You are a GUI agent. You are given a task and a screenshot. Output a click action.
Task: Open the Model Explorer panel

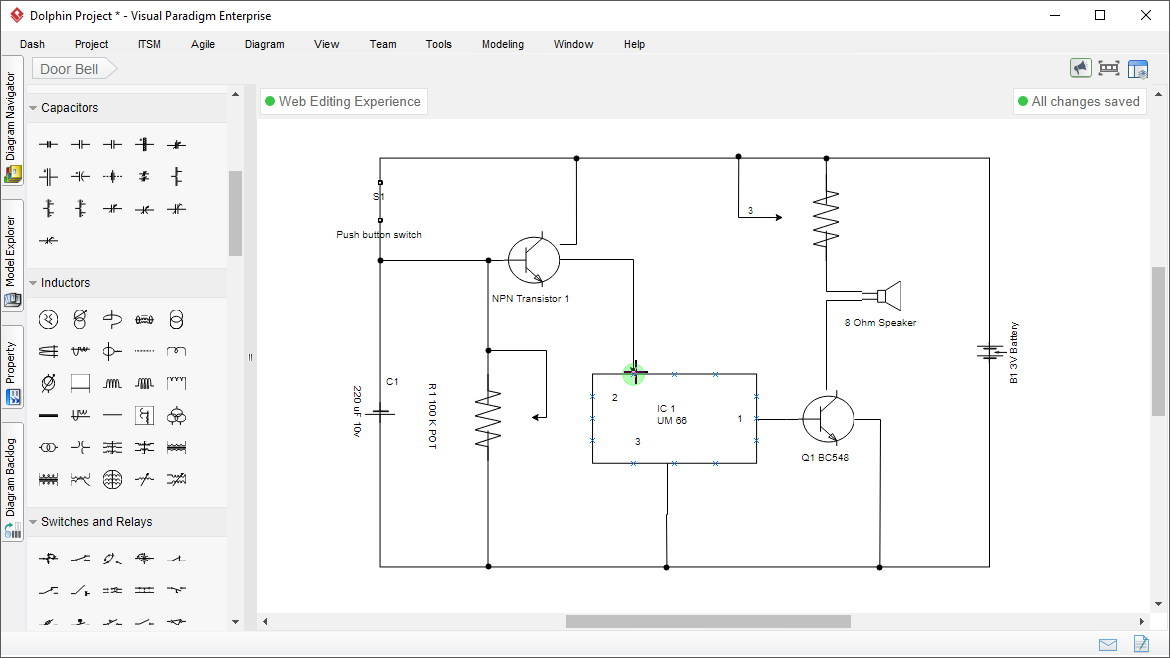pyautogui.click(x=12, y=250)
